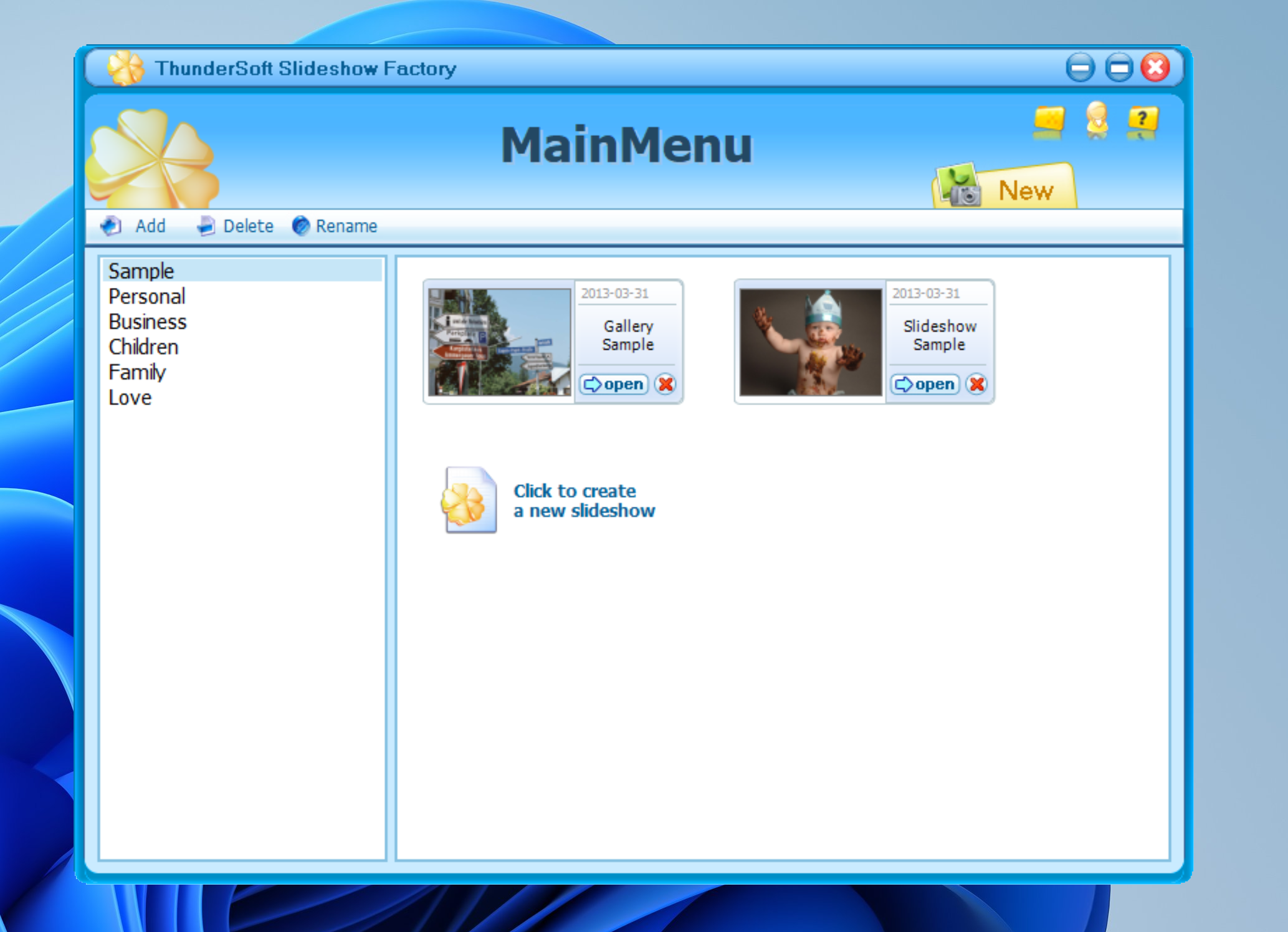Minimize the Slideshow Factory window
Viewport: 1288px width, 932px height.
tap(1080, 67)
